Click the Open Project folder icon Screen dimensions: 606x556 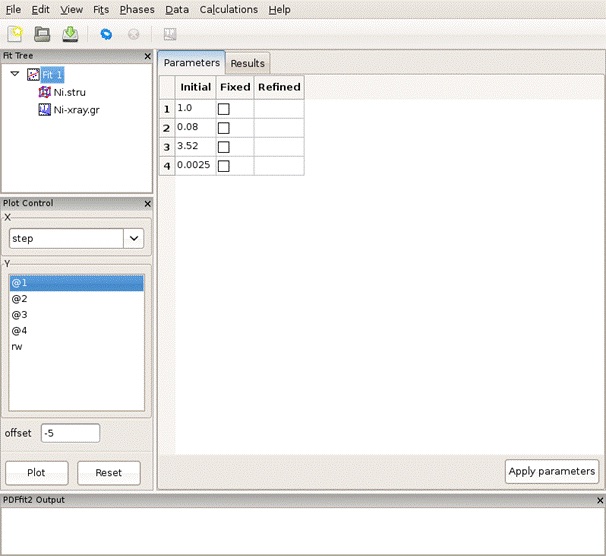[43, 34]
